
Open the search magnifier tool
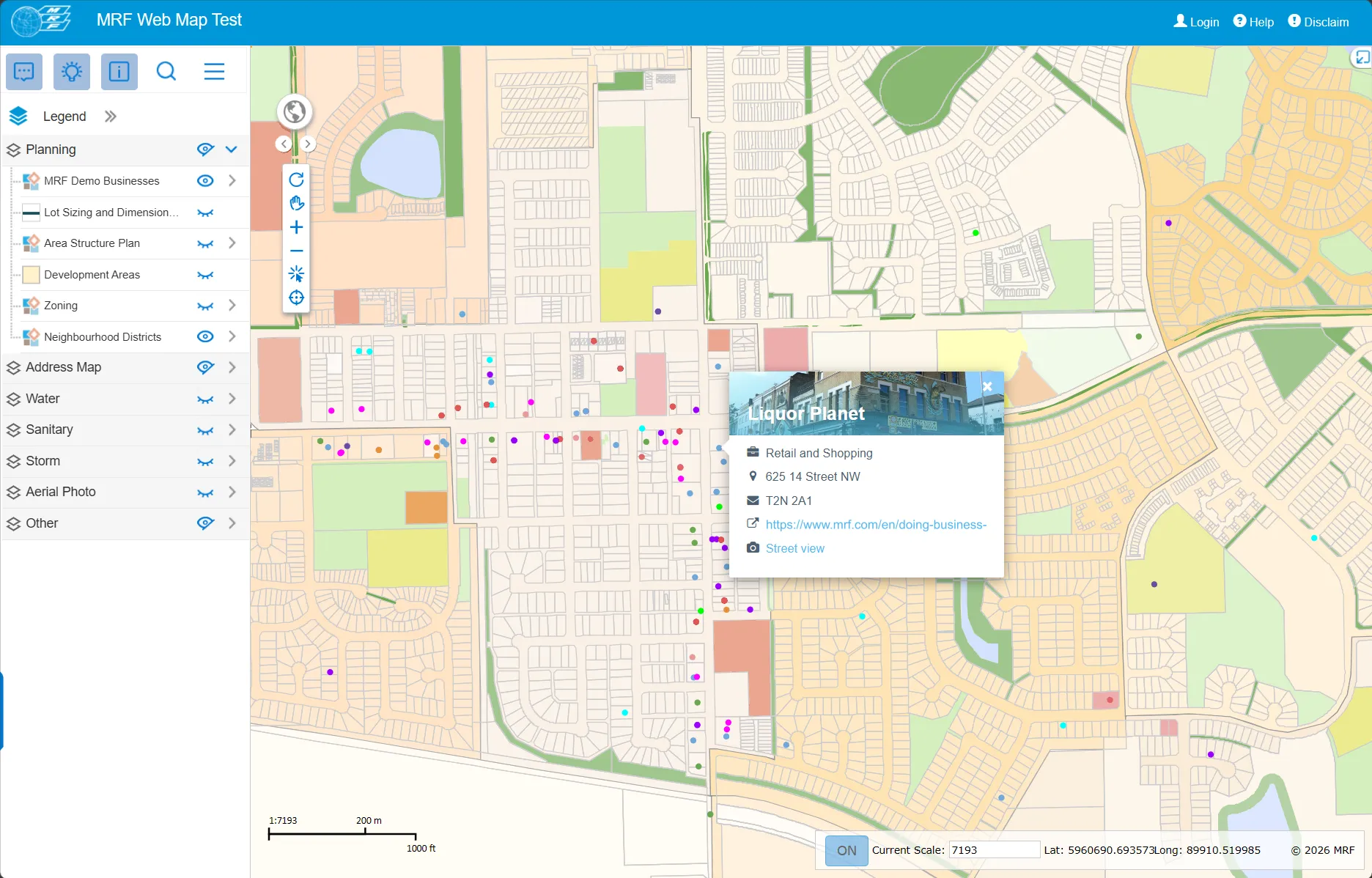point(166,72)
